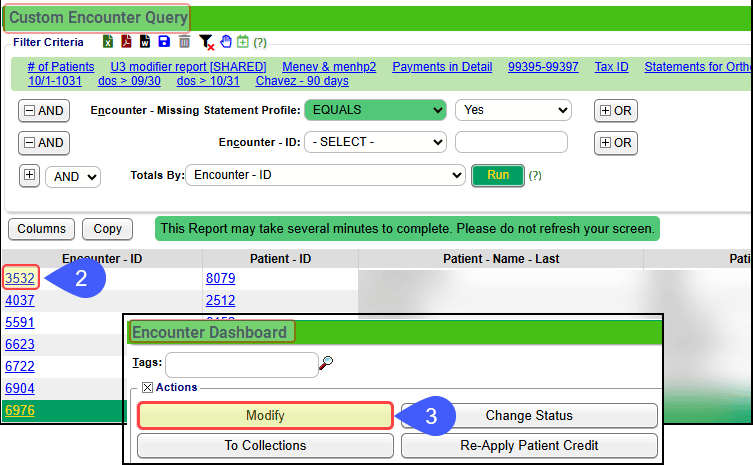Image resolution: width=753 pixels, height=465 pixels.
Task: Collapse the Actions section checkbox
Action: tap(146, 387)
